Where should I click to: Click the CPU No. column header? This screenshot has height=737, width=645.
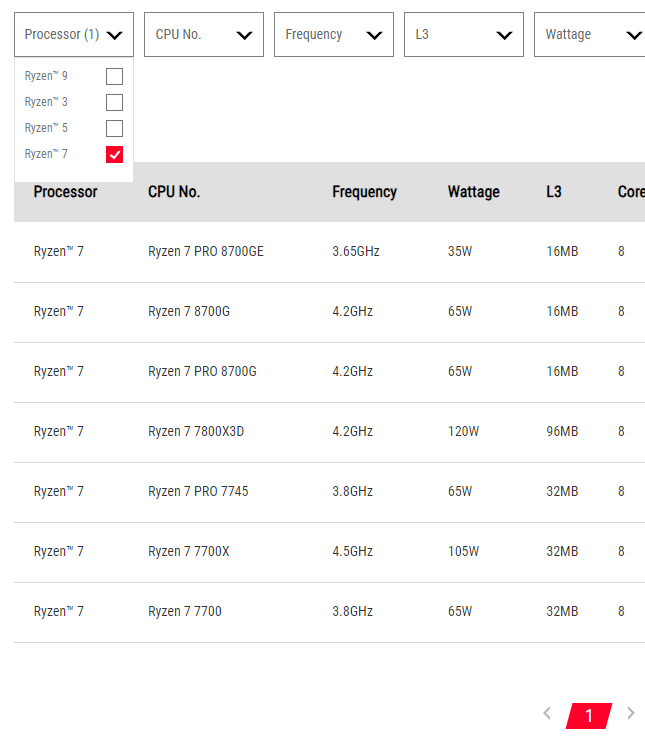click(x=174, y=192)
